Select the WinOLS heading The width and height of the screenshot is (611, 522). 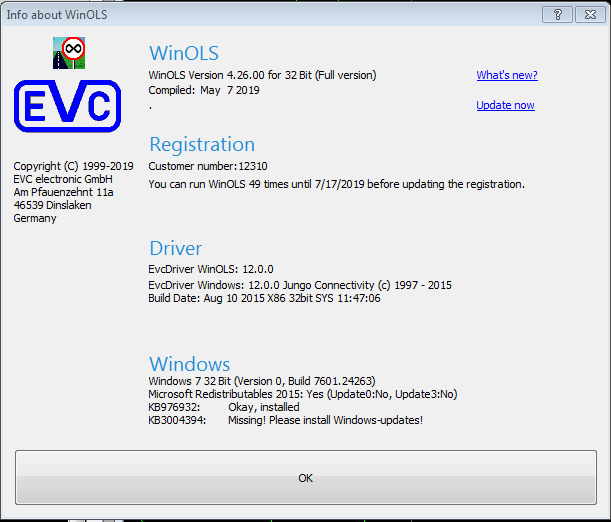click(x=184, y=53)
